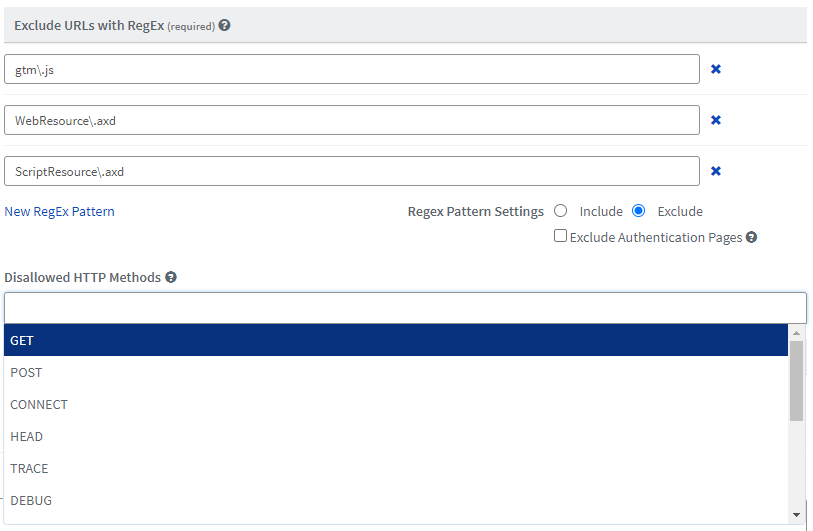
Task: Select the Exclude regex pattern setting
Action: [639, 211]
